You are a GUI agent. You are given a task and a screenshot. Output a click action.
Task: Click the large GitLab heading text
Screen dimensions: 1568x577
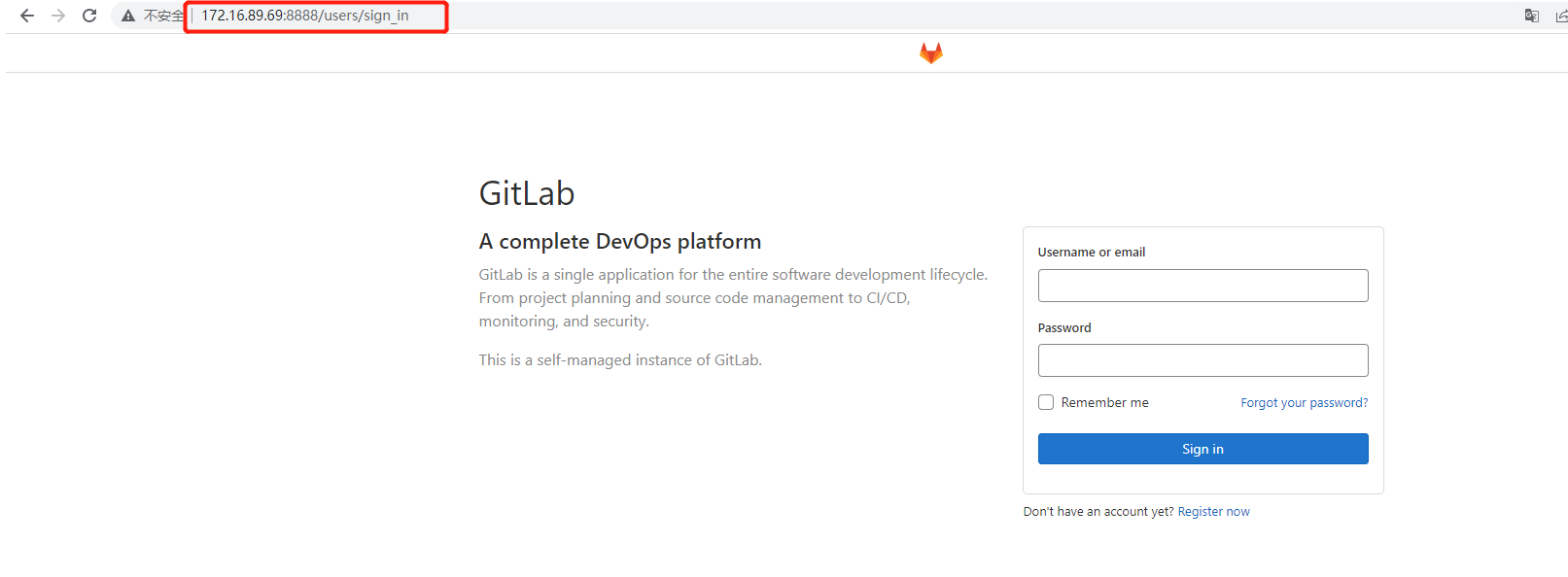tap(526, 193)
